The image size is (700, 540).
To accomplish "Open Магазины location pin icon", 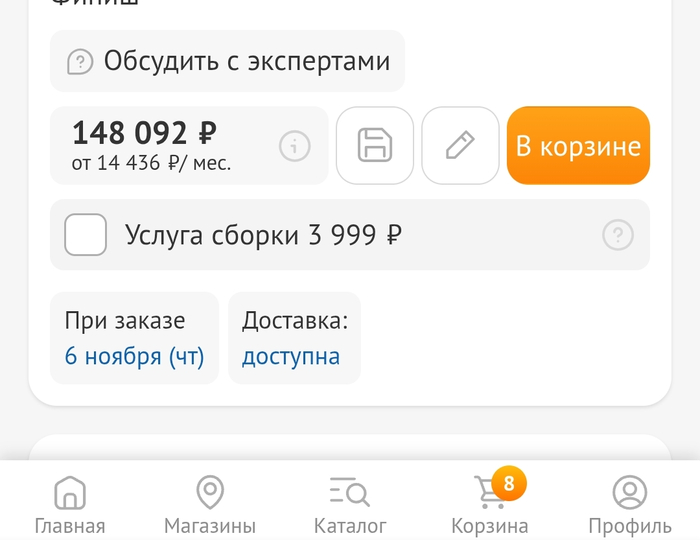I will pos(210,493).
